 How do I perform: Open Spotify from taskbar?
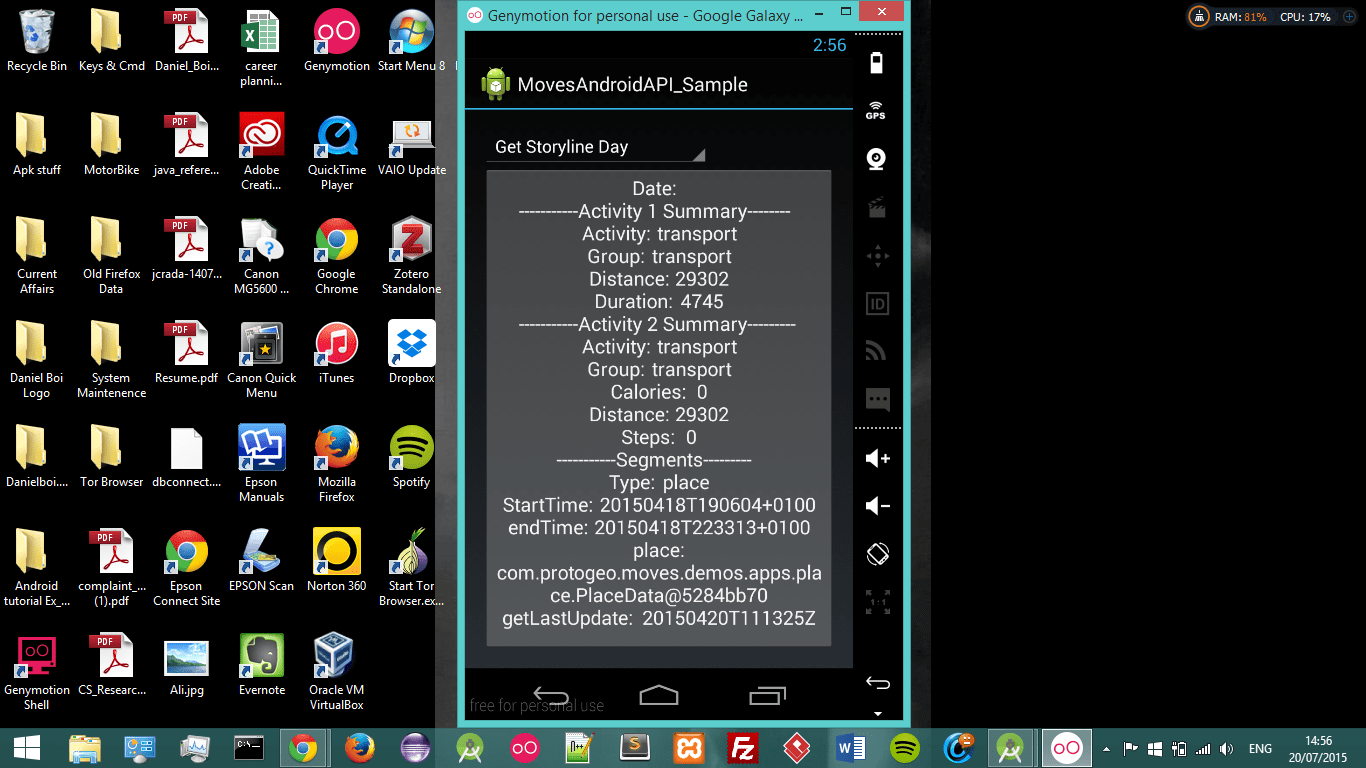click(906, 748)
